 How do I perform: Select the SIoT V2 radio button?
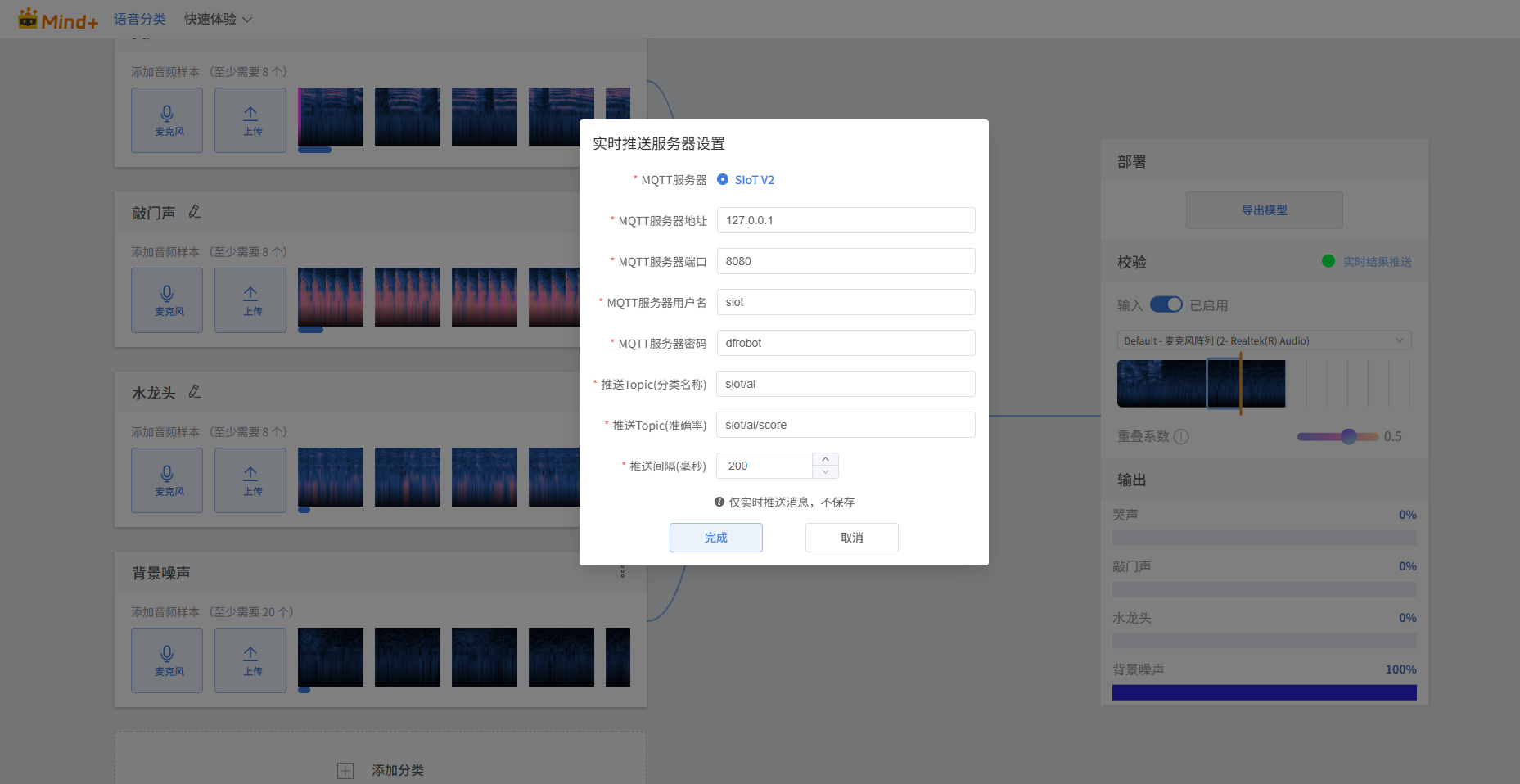(723, 179)
